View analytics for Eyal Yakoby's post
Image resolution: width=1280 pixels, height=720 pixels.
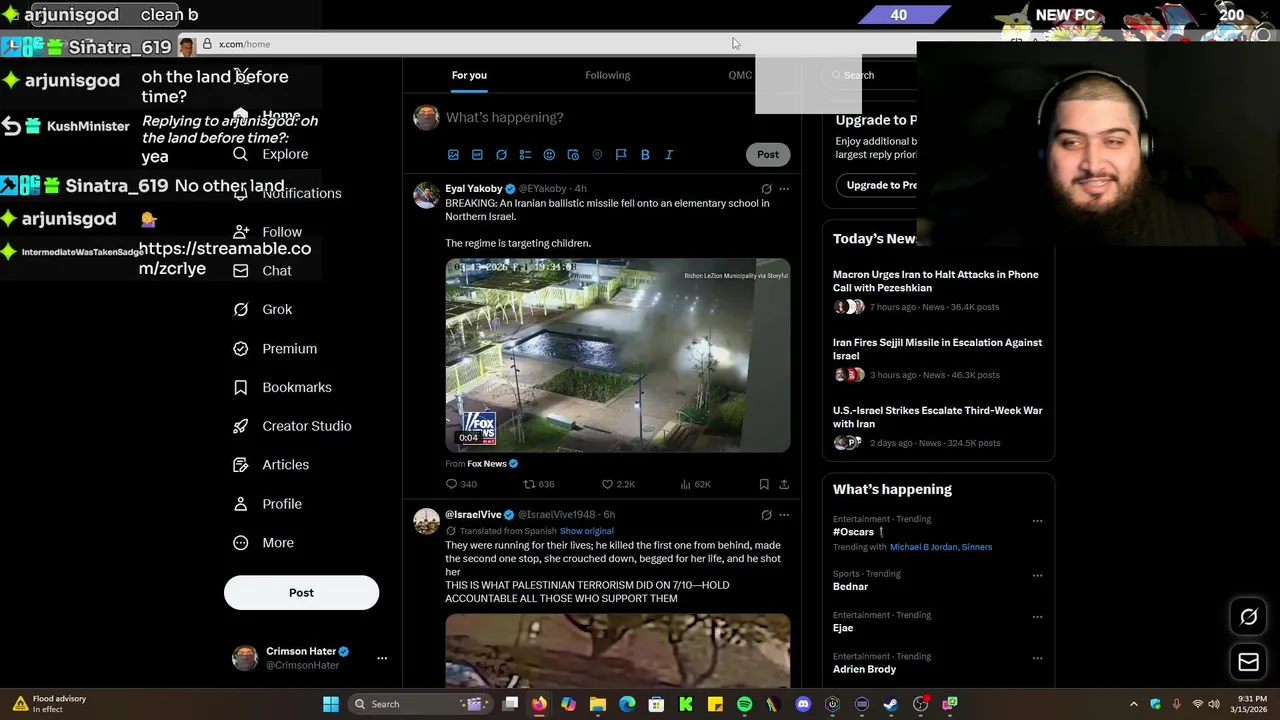(695, 484)
